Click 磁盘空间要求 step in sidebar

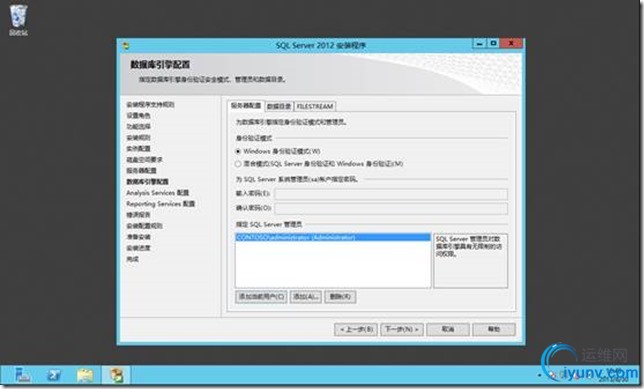(144, 160)
